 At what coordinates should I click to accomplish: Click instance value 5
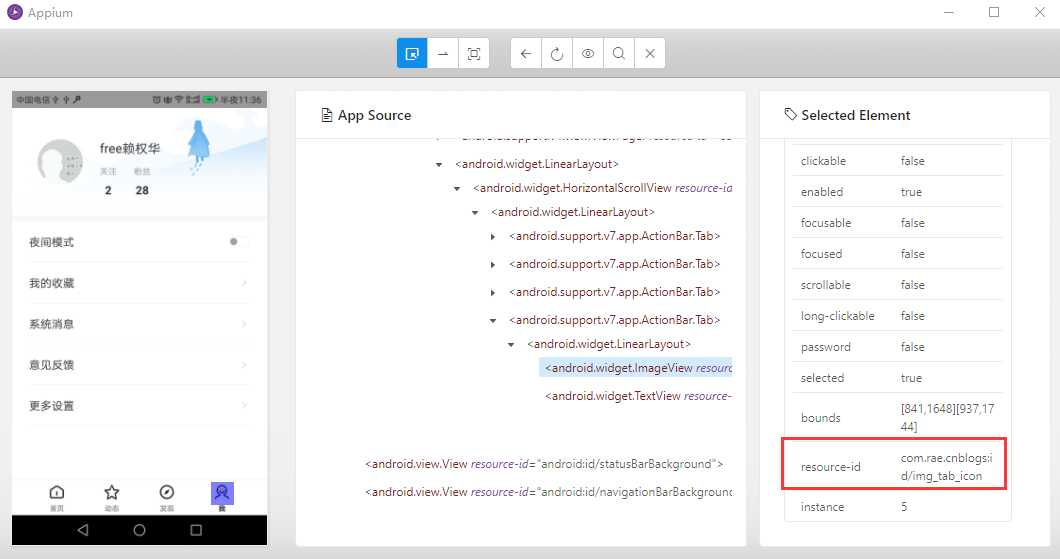click(904, 506)
